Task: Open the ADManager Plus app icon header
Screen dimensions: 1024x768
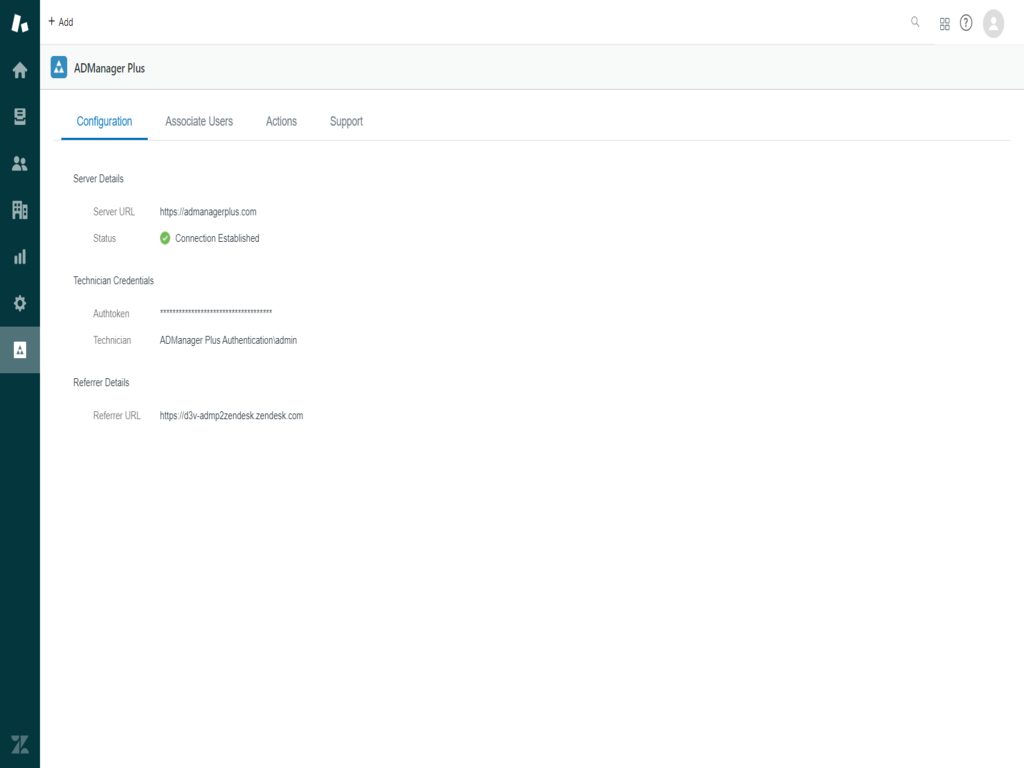Action: (x=60, y=67)
